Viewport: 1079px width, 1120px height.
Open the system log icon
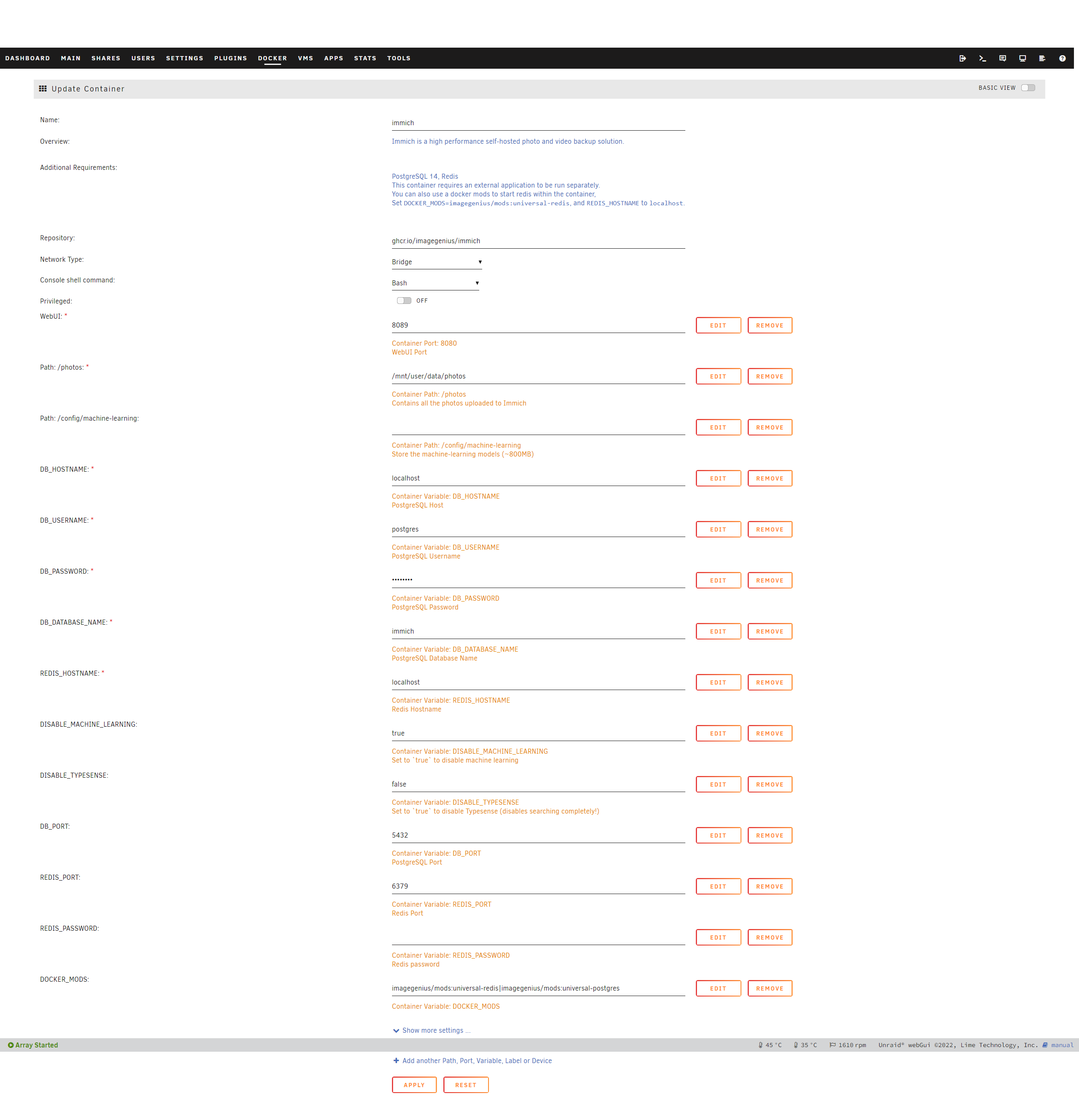point(1042,58)
